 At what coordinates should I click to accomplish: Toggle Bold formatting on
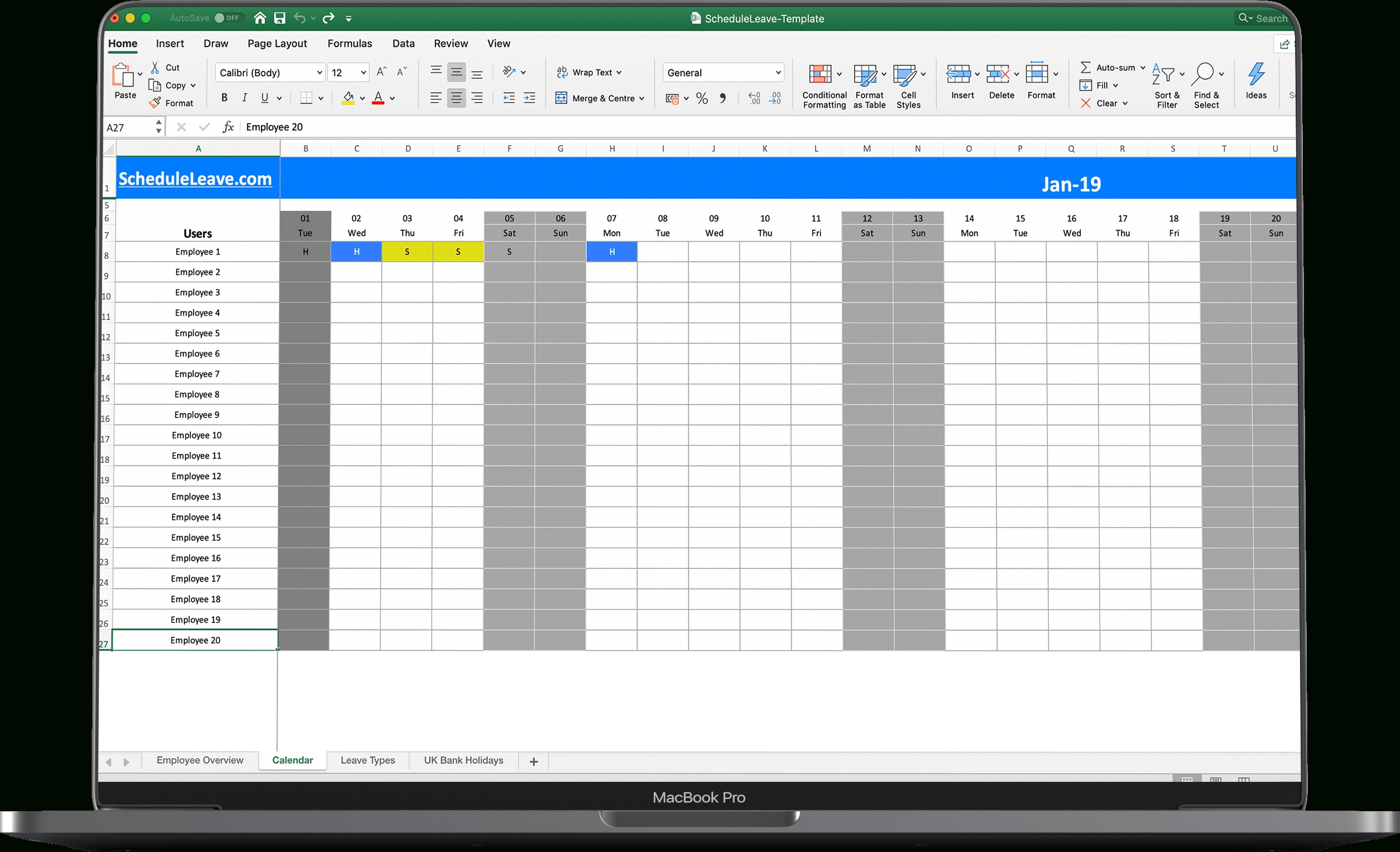click(x=224, y=96)
